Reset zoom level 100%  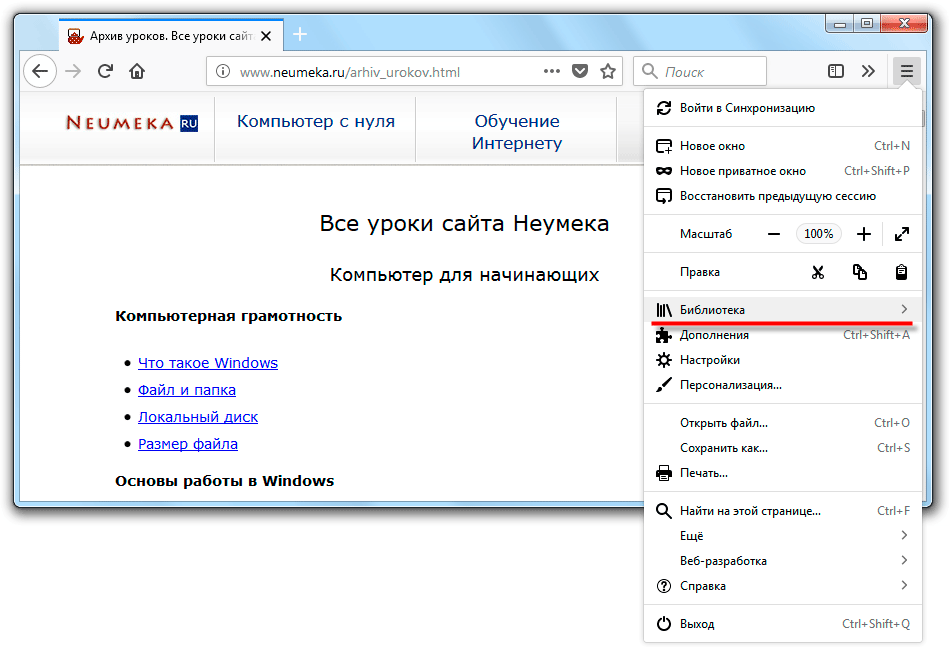pyautogui.click(x=818, y=234)
